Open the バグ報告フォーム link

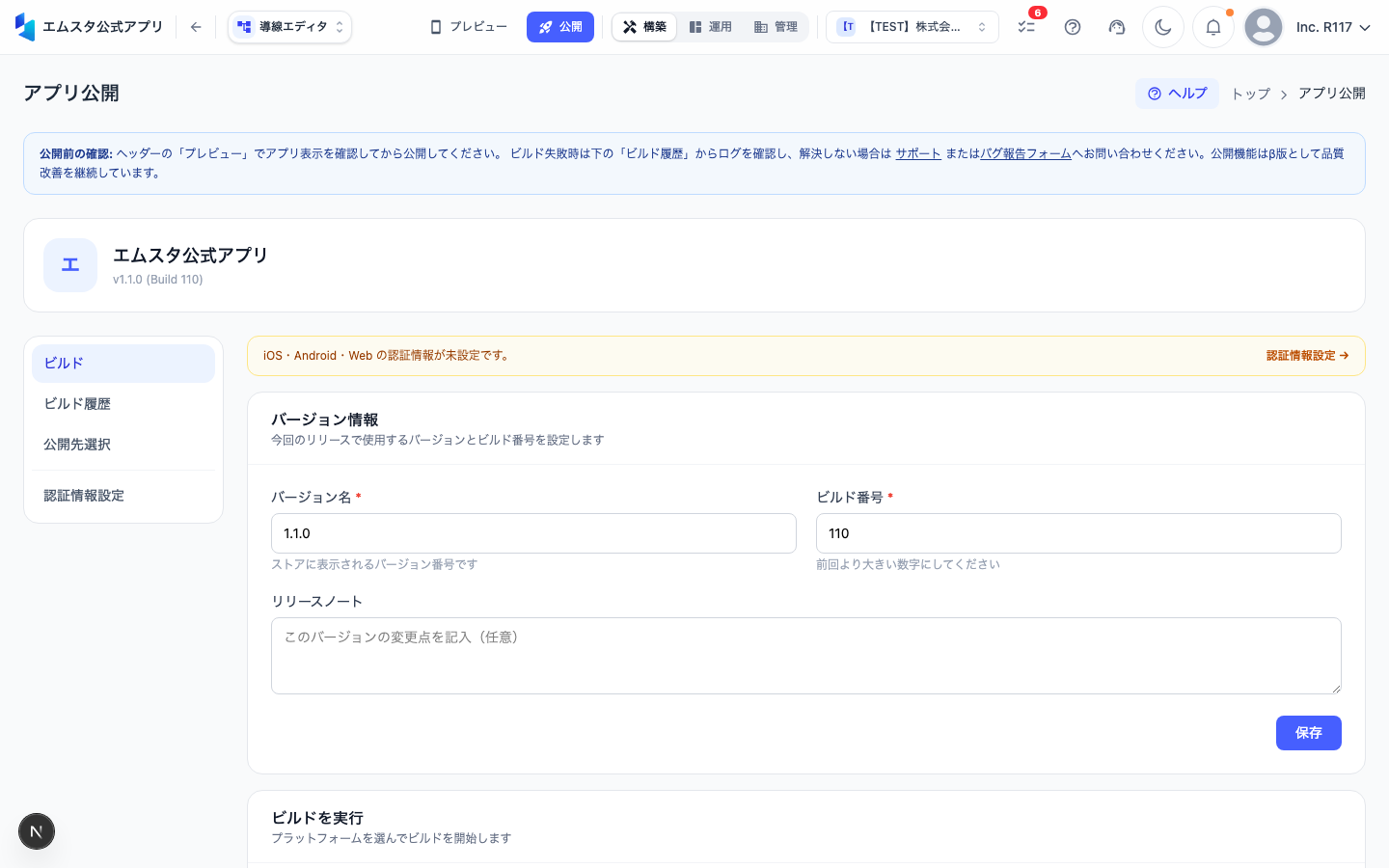coord(1025,153)
